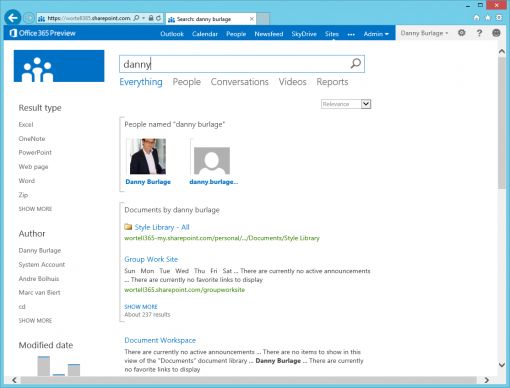Screen dimensions: 510x388
Task: Close the 'Search: danny burlage' tab
Action: tap(252, 19)
